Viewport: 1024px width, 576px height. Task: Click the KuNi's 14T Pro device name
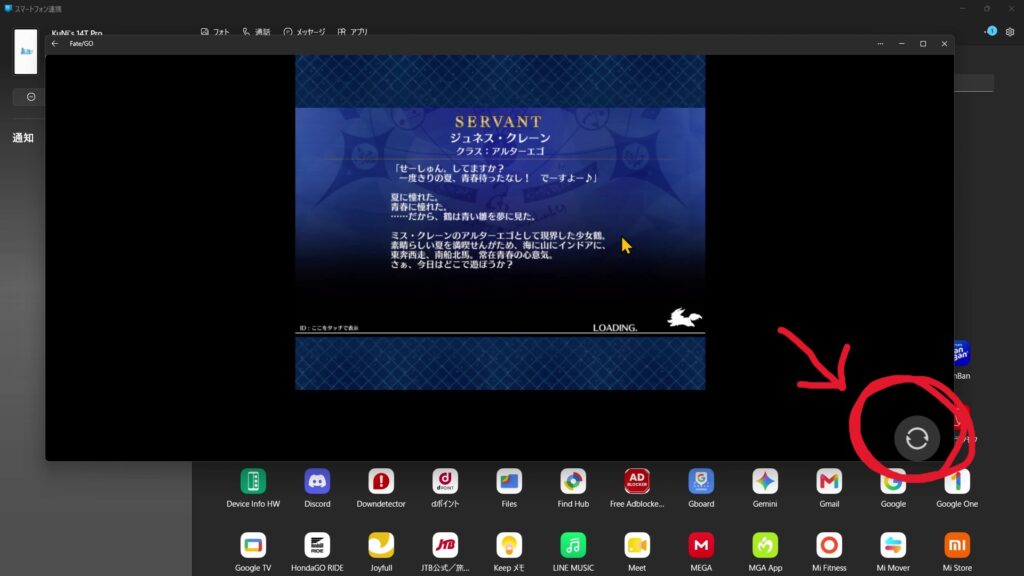[x=77, y=33]
